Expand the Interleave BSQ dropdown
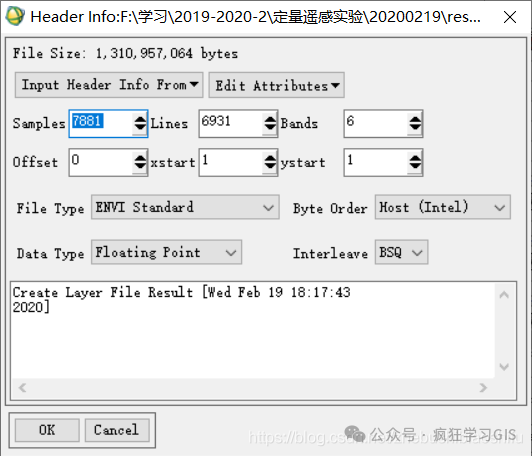This screenshot has width=532, height=456. pos(401,252)
